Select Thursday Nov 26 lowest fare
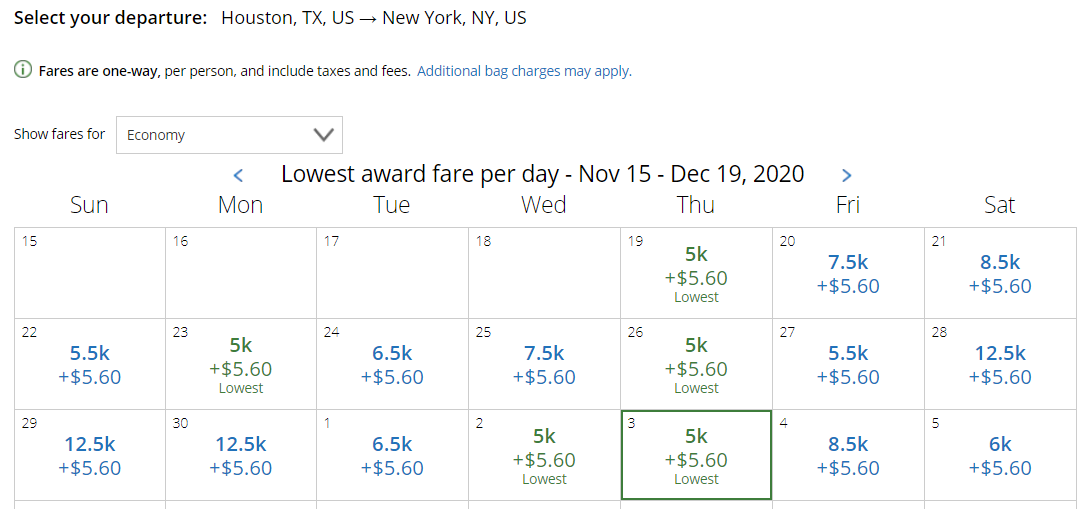The height and width of the screenshot is (509, 1087). click(x=696, y=364)
